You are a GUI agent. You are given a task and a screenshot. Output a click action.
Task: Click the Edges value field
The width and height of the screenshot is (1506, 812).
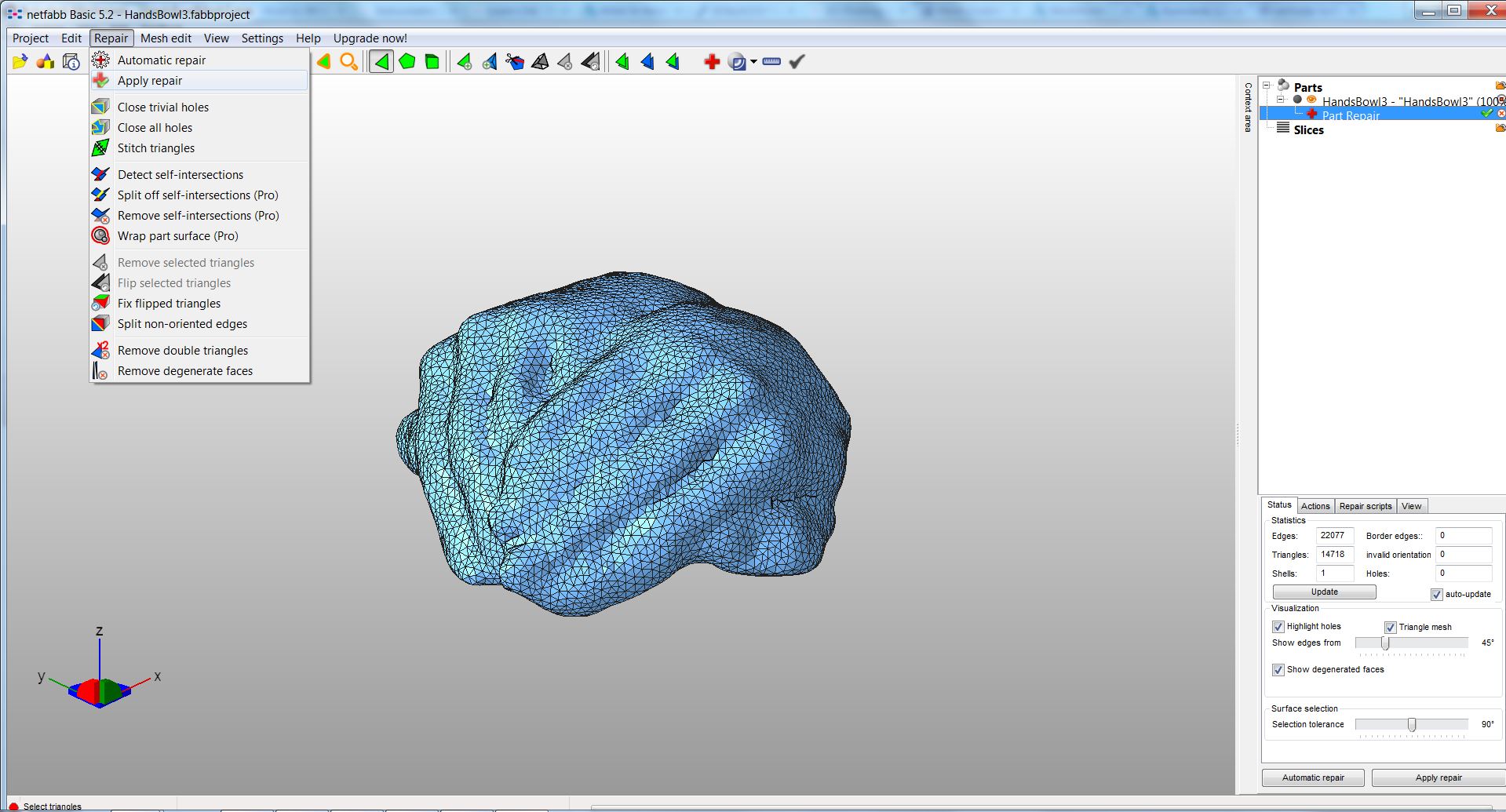(x=1334, y=536)
